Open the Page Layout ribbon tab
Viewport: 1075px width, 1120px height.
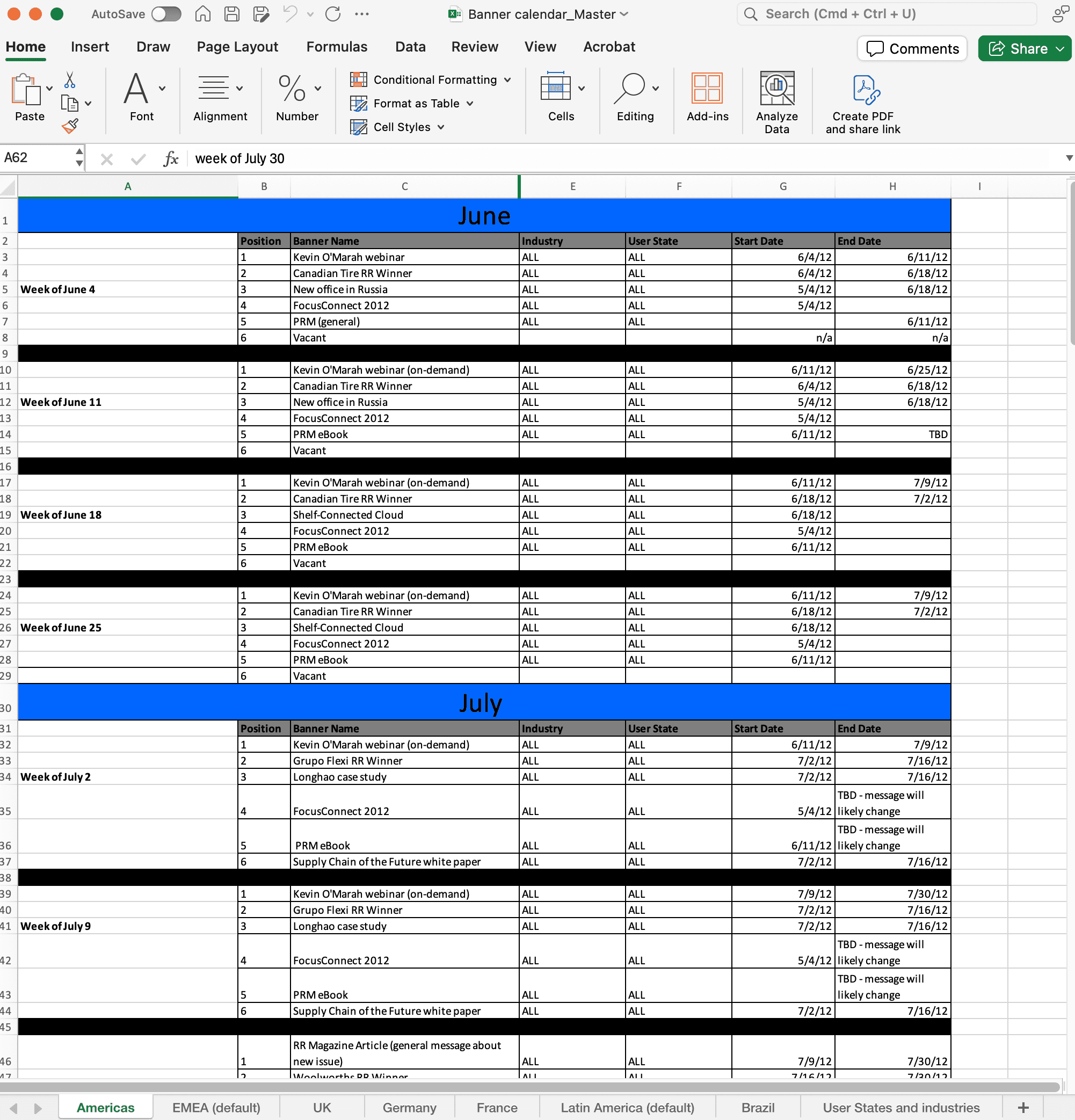coord(237,47)
